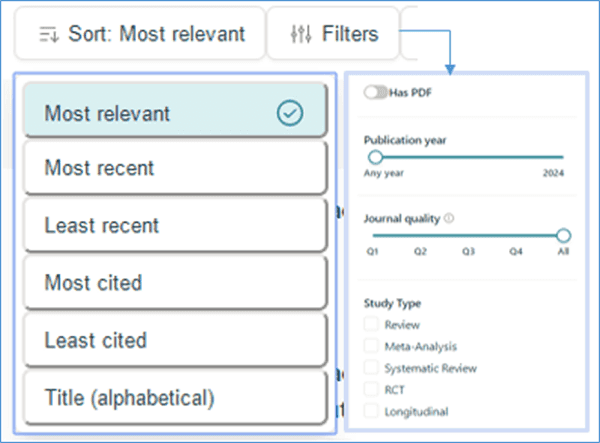Open the Sort: Most relevant dropdown
This screenshot has width=600, height=443.
[x=140, y=34]
